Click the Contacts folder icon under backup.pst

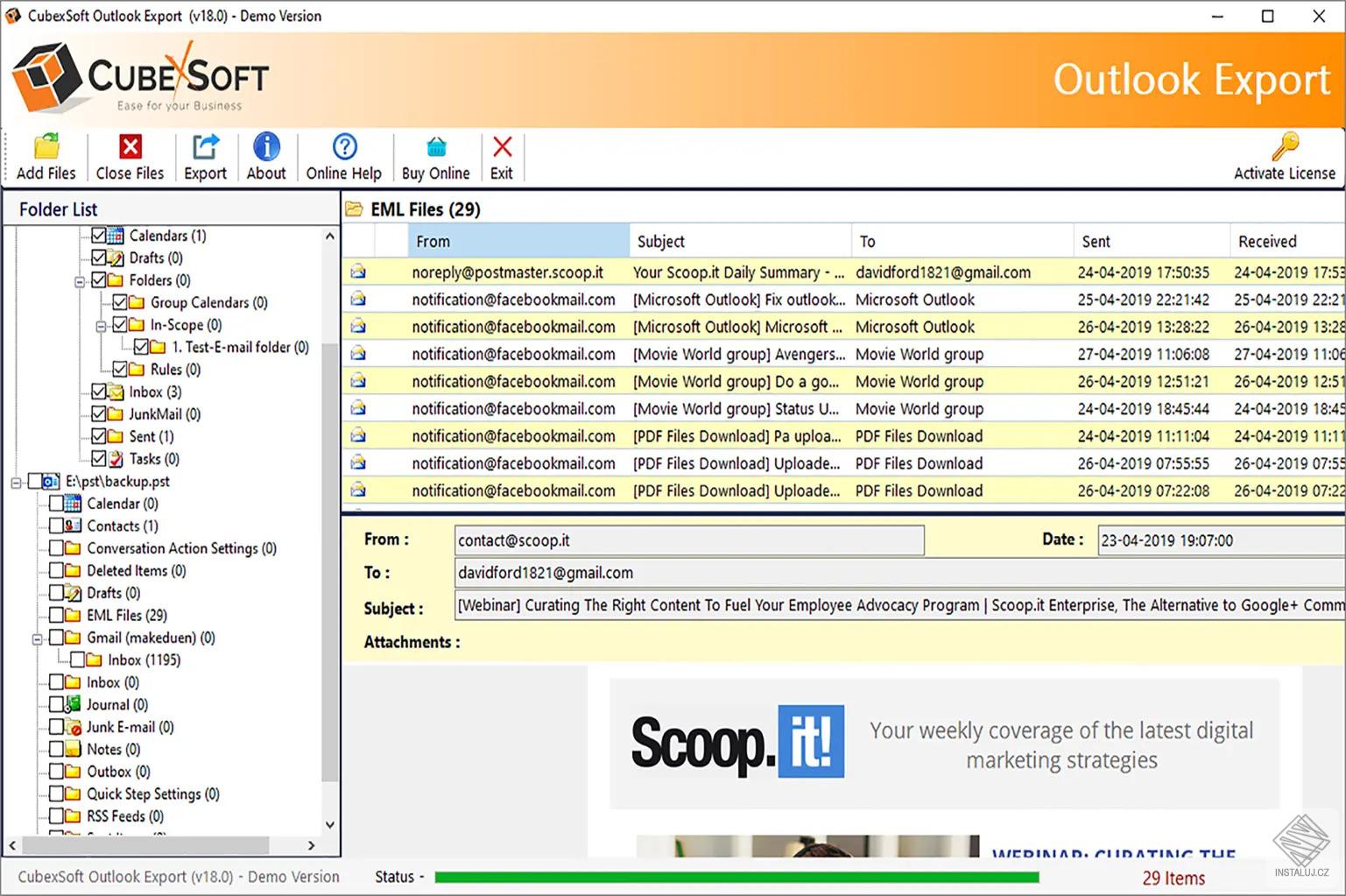point(74,526)
